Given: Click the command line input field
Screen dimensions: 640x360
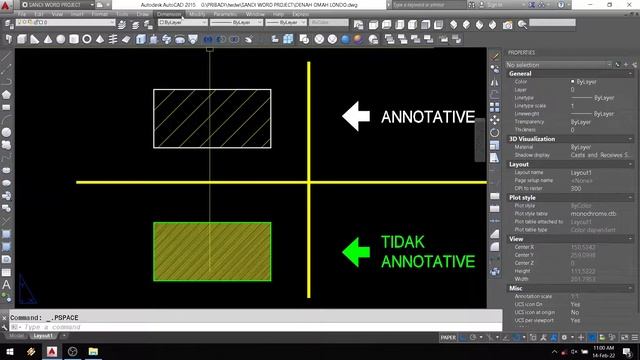Looking at the screenshot, I should 256,327.
